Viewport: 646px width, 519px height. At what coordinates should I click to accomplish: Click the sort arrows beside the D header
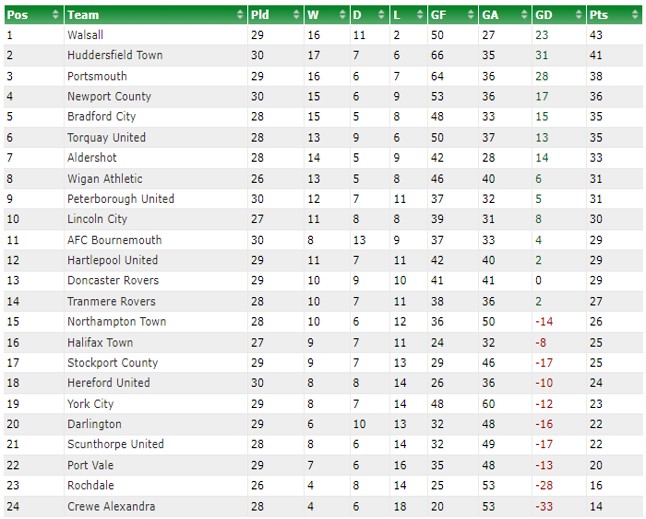(381, 15)
